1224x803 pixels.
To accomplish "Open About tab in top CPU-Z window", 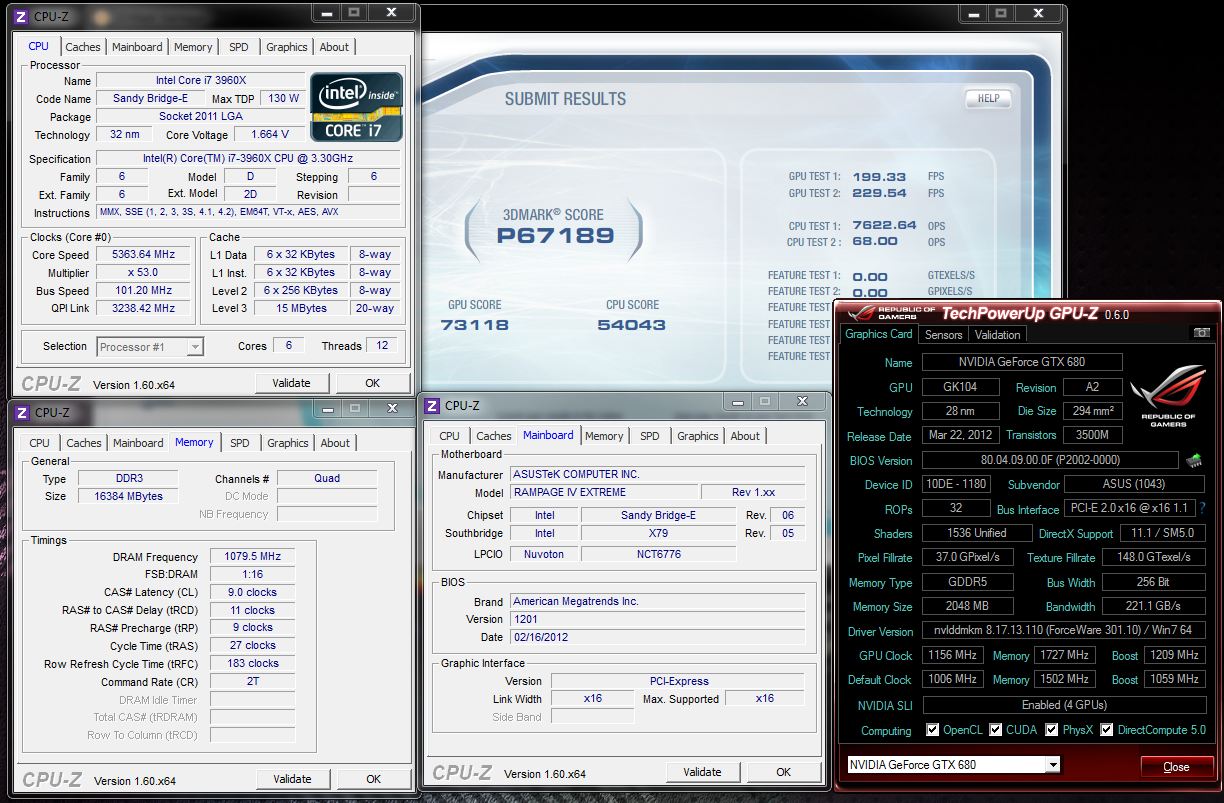I will tap(334, 47).
